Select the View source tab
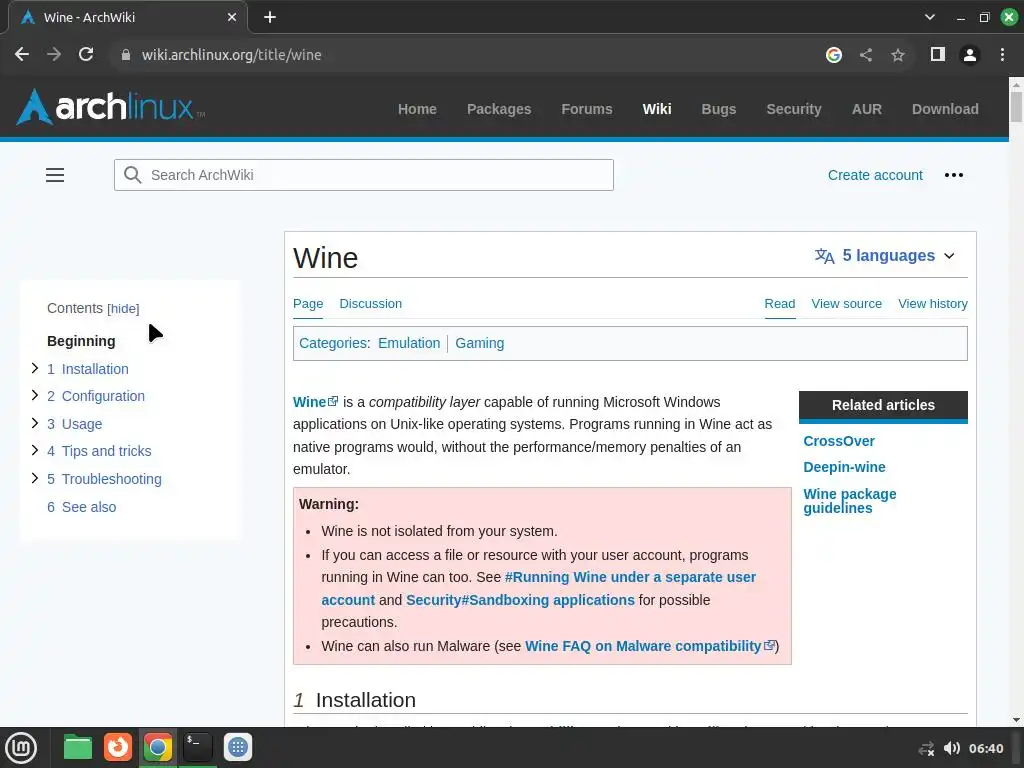Viewport: 1024px width, 768px height. pyautogui.click(x=846, y=304)
